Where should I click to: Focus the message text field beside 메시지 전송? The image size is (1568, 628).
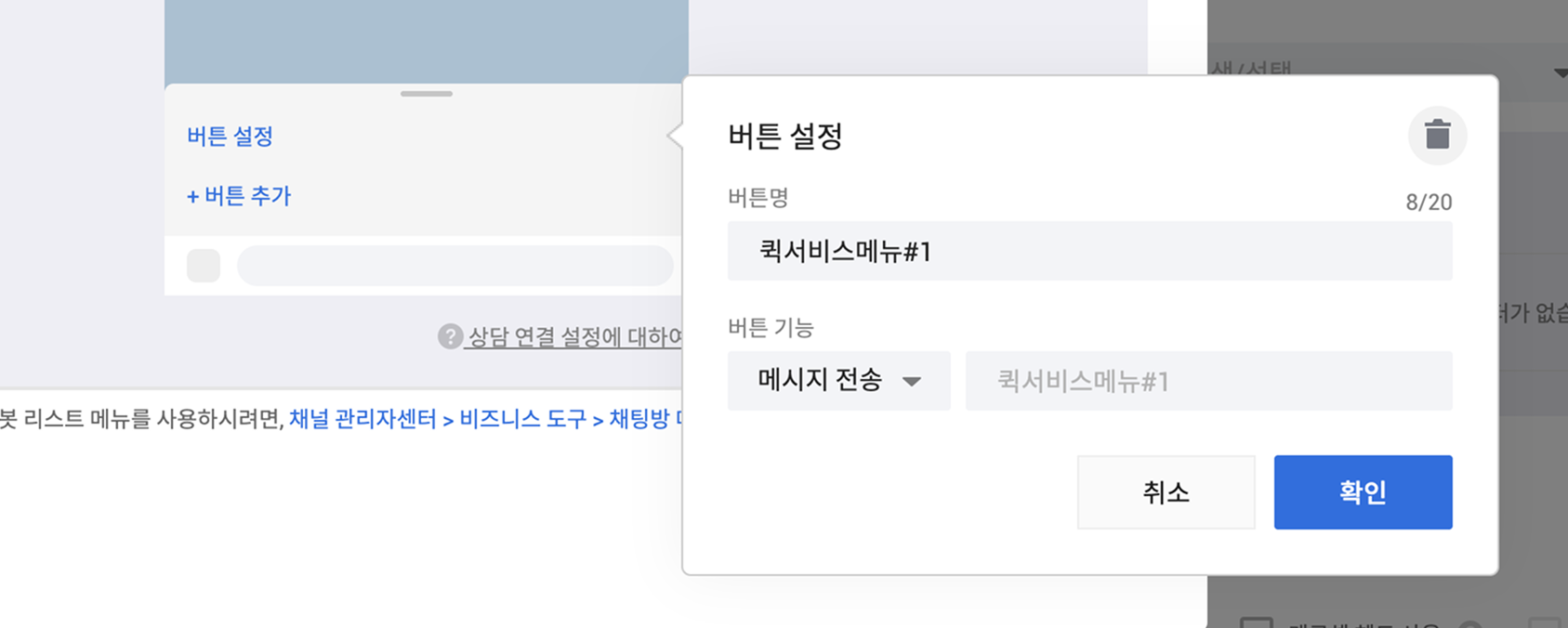1208,381
